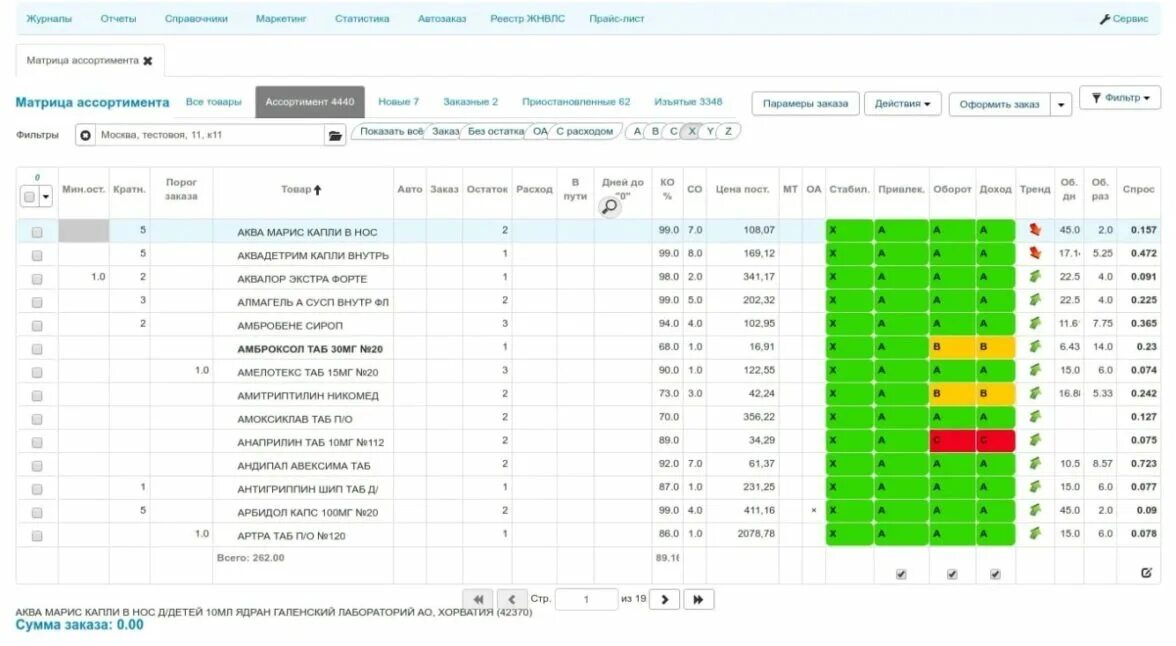Open the Справочники menu
Screen dimensions: 1176x646
tap(196, 19)
